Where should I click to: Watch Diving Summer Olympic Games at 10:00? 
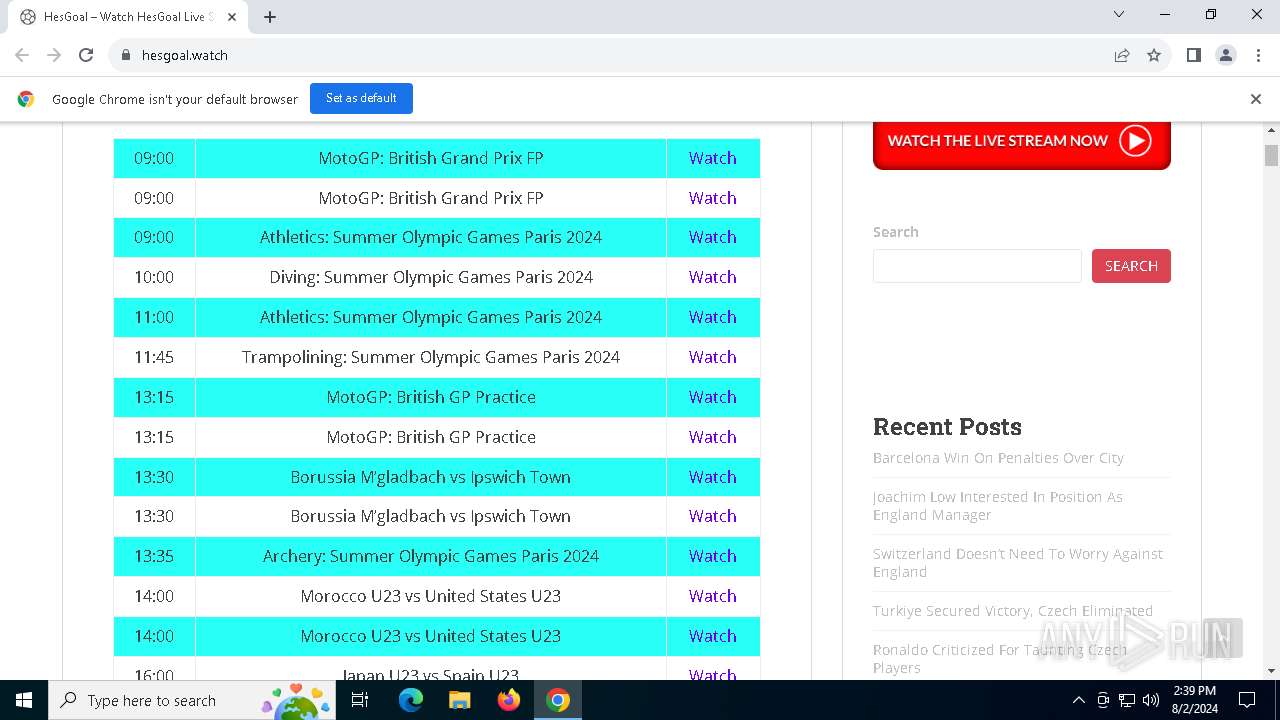click(712, 277)
